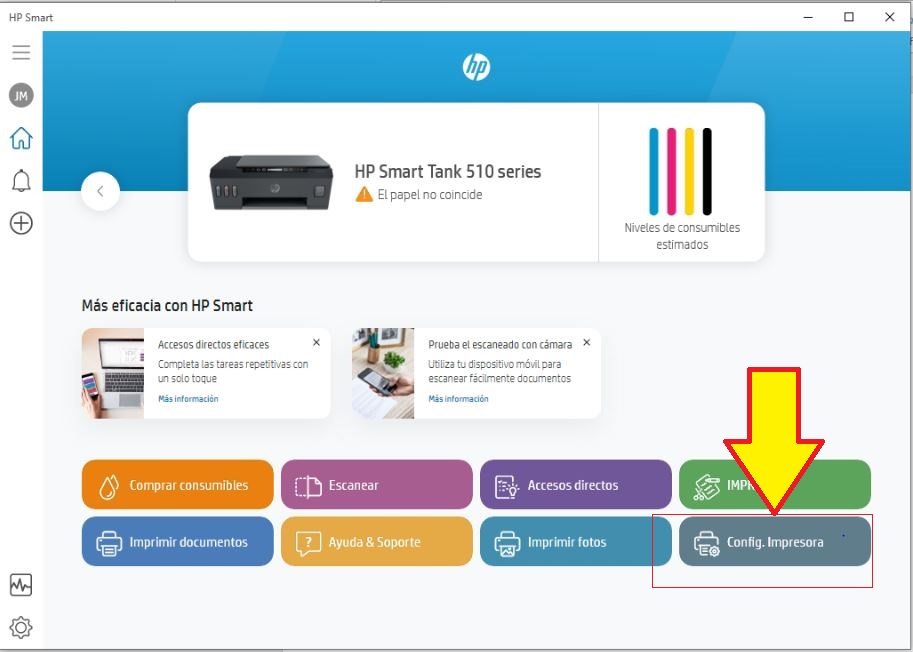Image resolution: width=913 pixels, height=652 pixels.
Task: Open Ayuda & Soporte tile
Action: 376,542
